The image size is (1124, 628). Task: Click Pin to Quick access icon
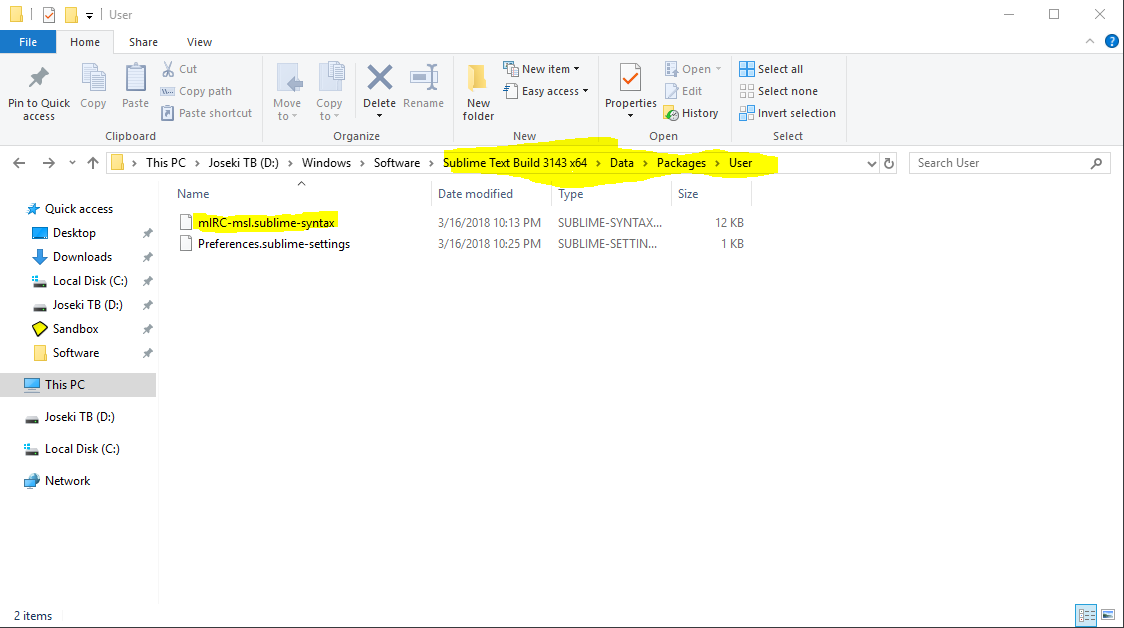point(39,78)
